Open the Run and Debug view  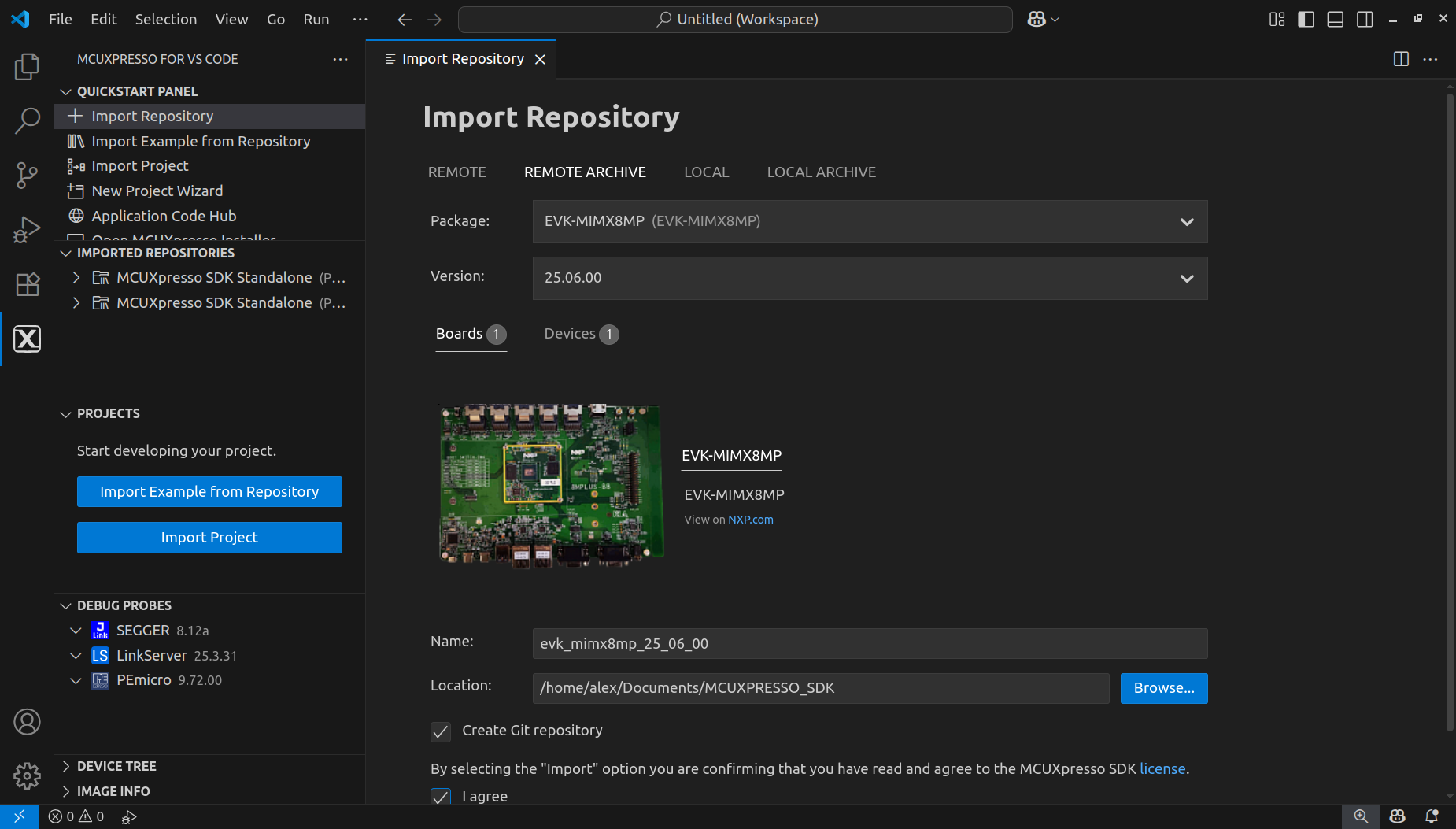point(28,229)
